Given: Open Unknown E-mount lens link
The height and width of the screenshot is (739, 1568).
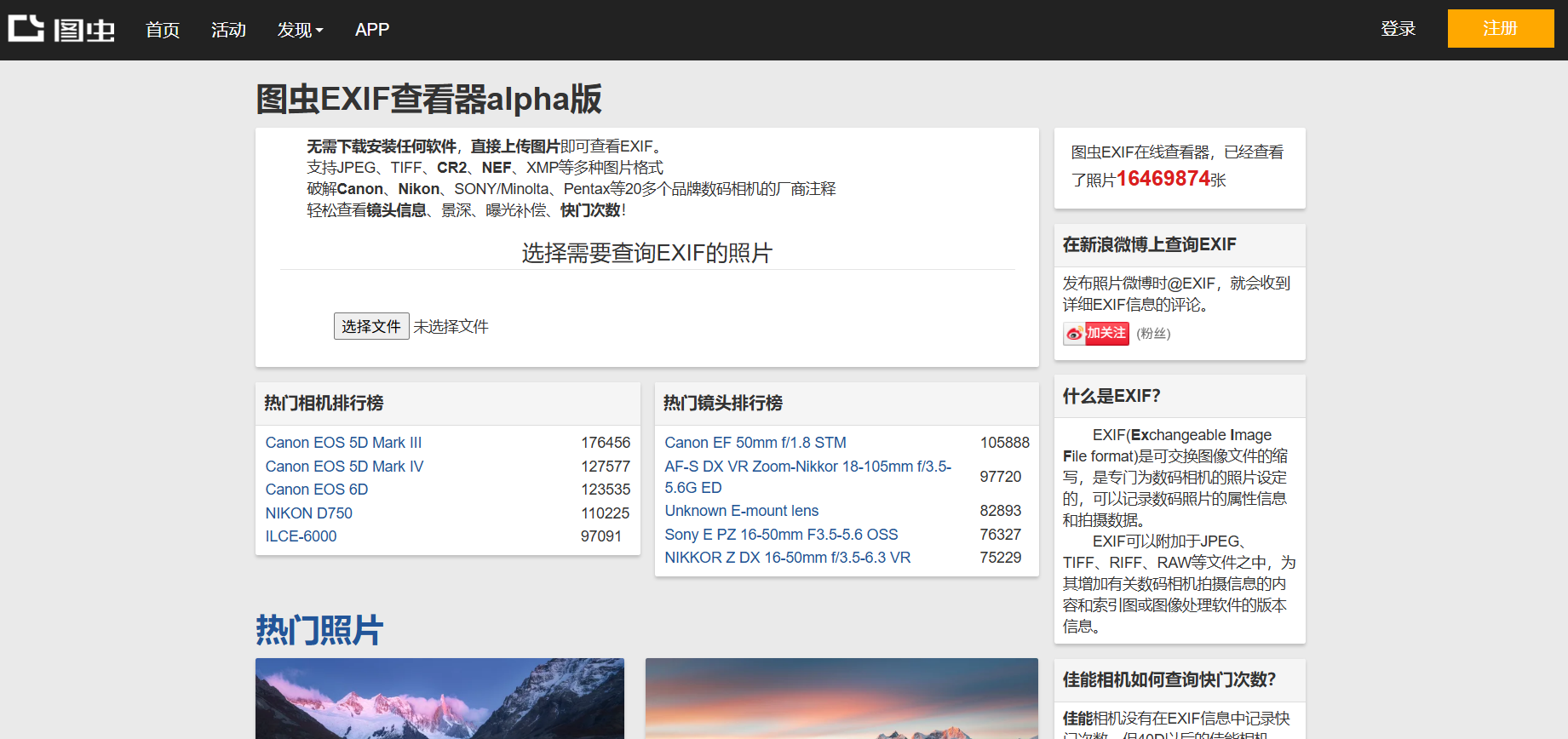Looking at the screenshot, I should pyautogui.click(x=742, y=511).
